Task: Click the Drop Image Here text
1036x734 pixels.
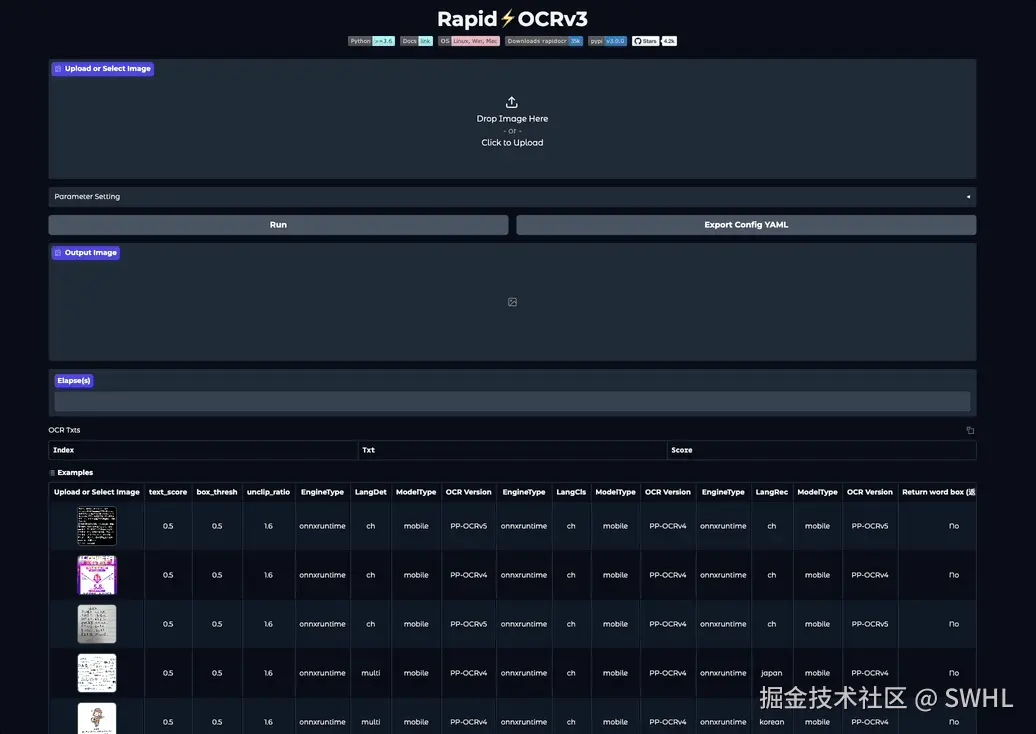Action: coord(512,119)
